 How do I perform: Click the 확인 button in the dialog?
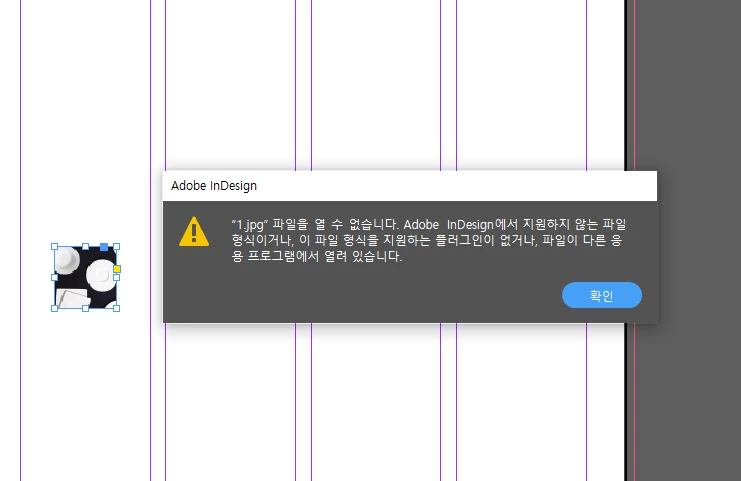click(x=602, y=295)
